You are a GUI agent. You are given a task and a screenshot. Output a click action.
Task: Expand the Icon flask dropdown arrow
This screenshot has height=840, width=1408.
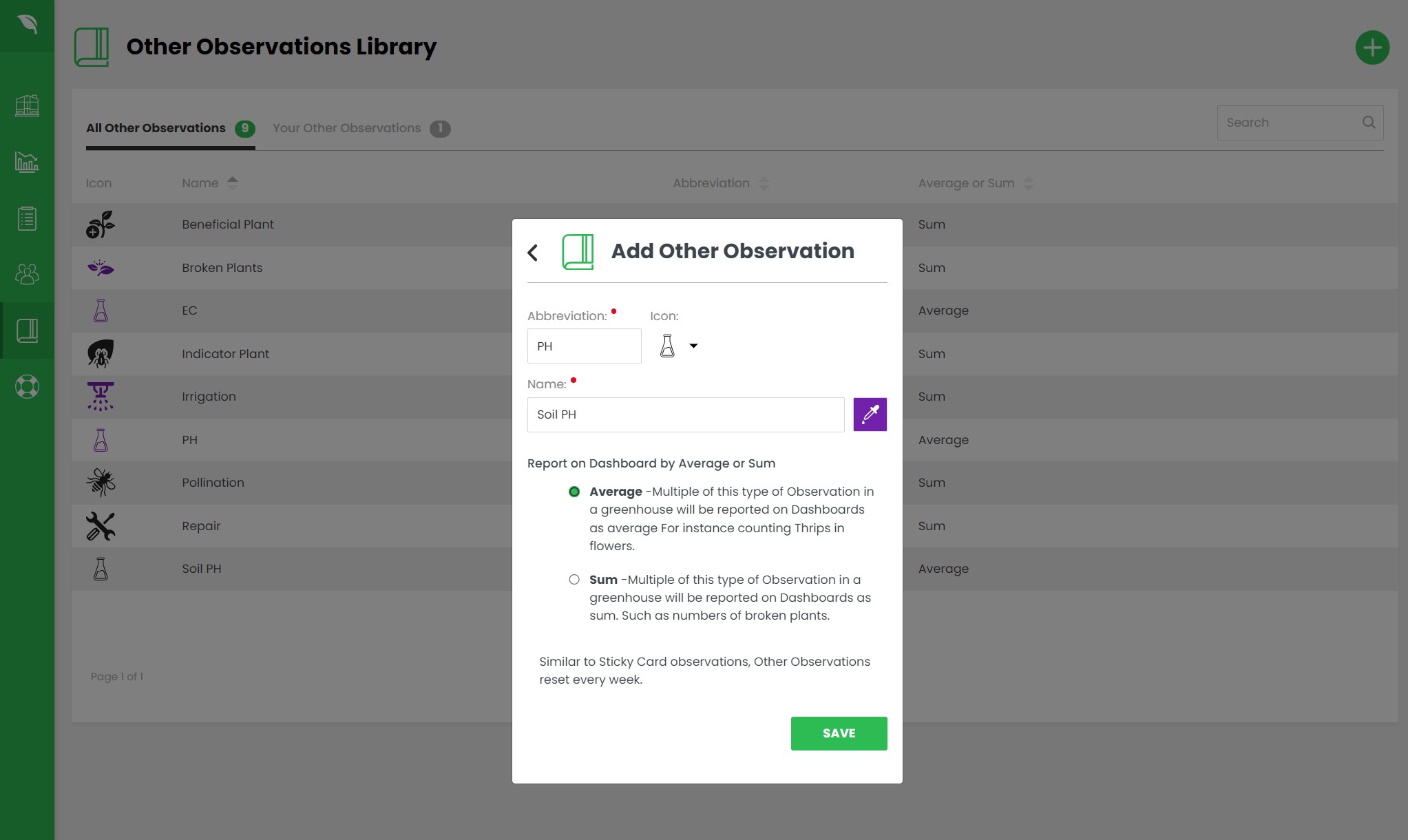693,346
